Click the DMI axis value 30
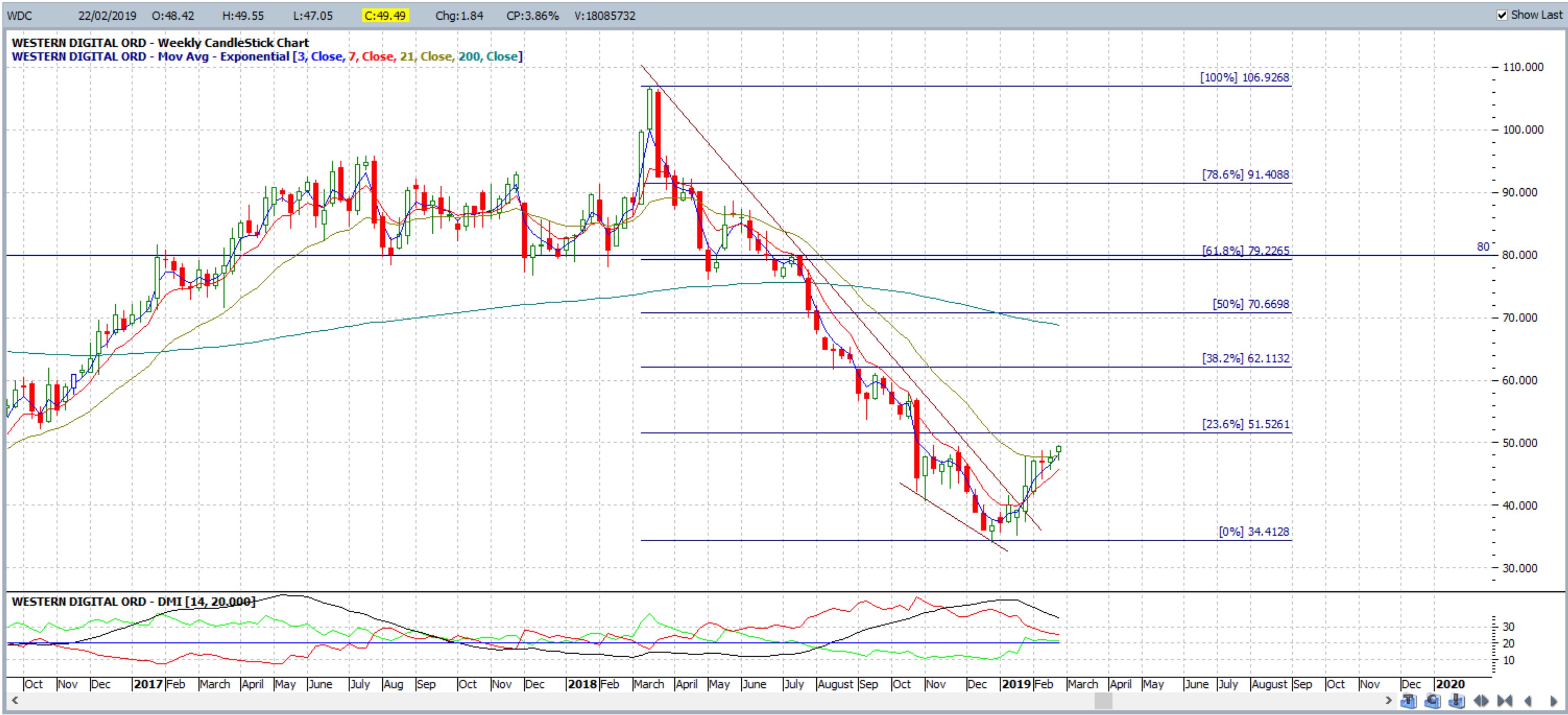This screenshot has width=1568, height=715. coord(1508,627)
